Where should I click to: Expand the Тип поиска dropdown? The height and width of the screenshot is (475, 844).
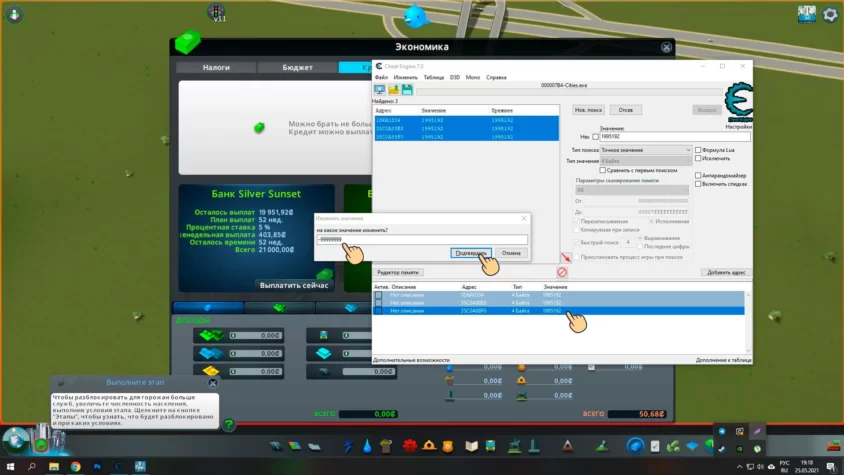646,150
